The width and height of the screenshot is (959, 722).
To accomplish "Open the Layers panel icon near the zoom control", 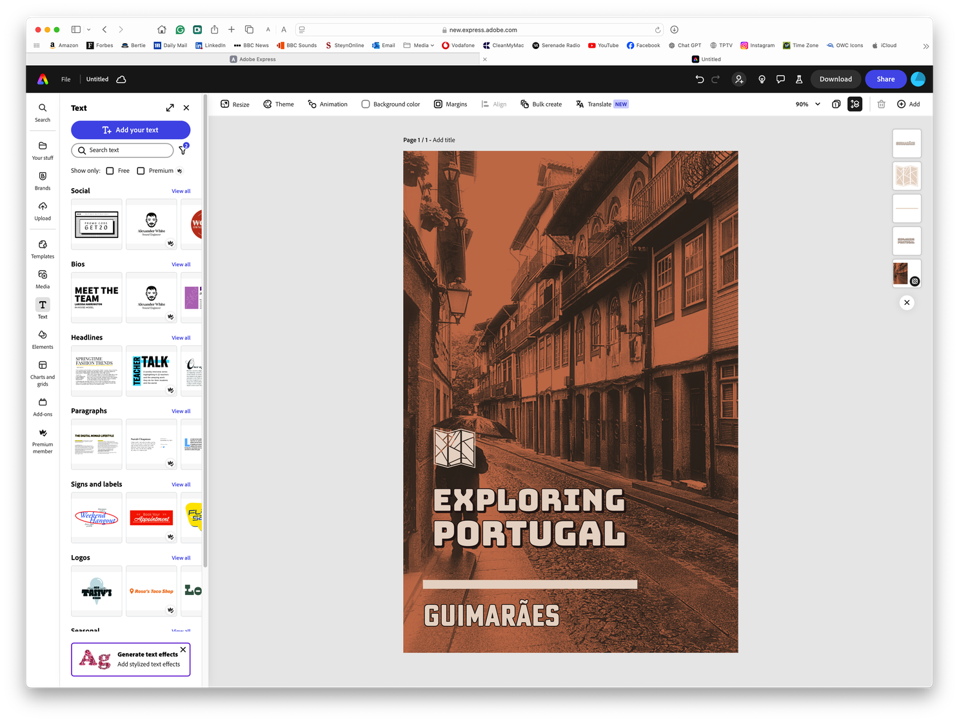I will pos(855,103).
